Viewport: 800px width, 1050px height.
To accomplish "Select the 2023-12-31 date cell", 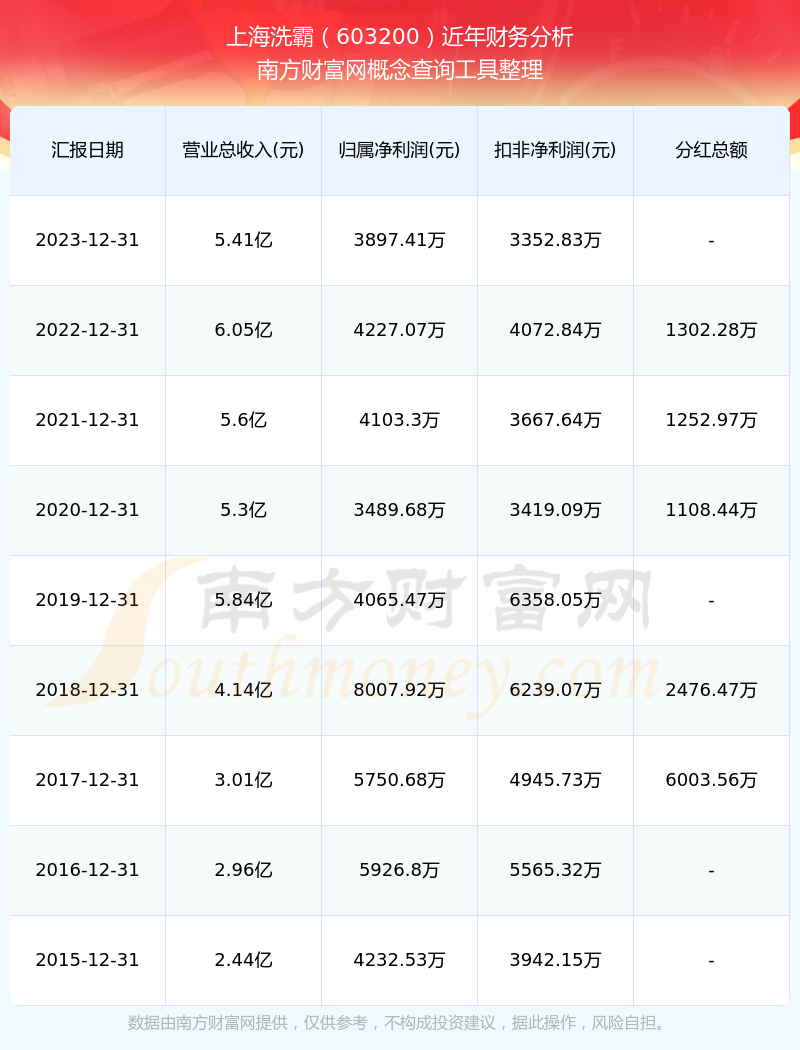I will [x=88, y=240].
